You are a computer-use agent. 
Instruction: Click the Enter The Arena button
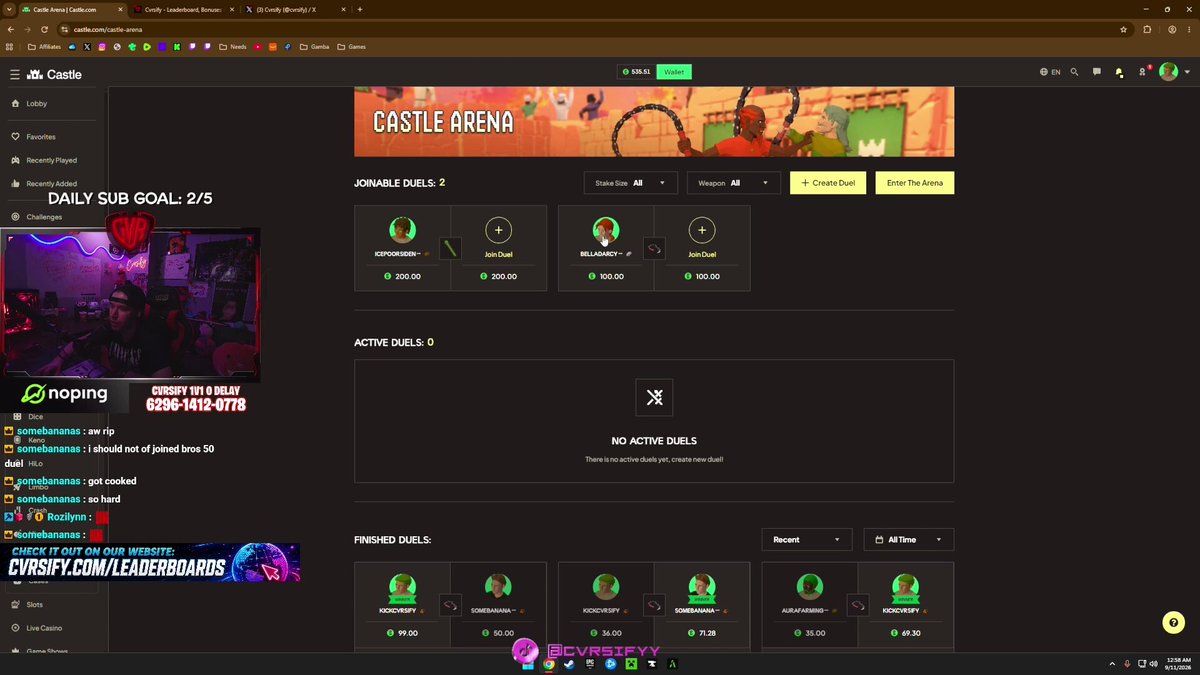(x=915, y=183)
